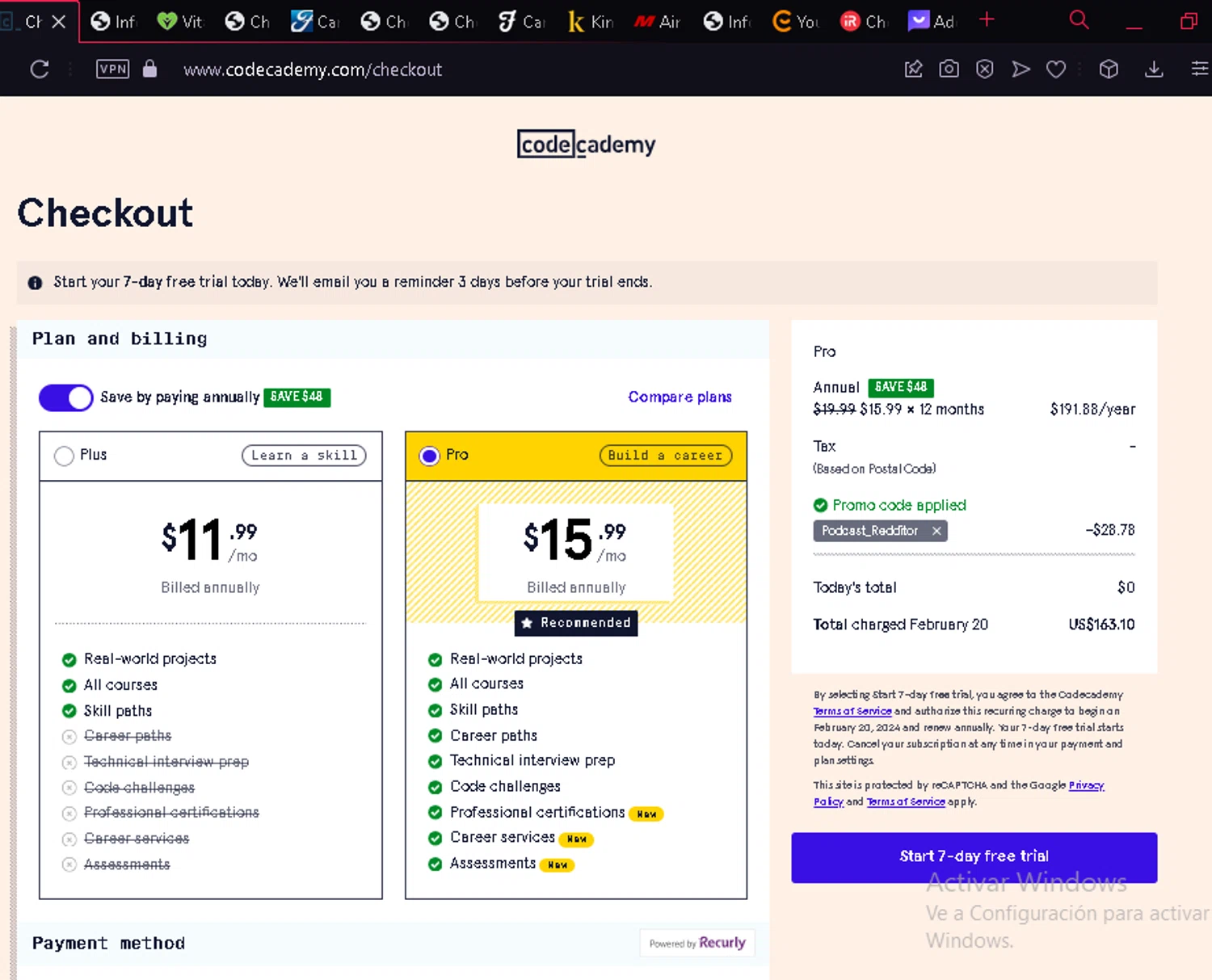Open the ad blocker shield icon

984,69
